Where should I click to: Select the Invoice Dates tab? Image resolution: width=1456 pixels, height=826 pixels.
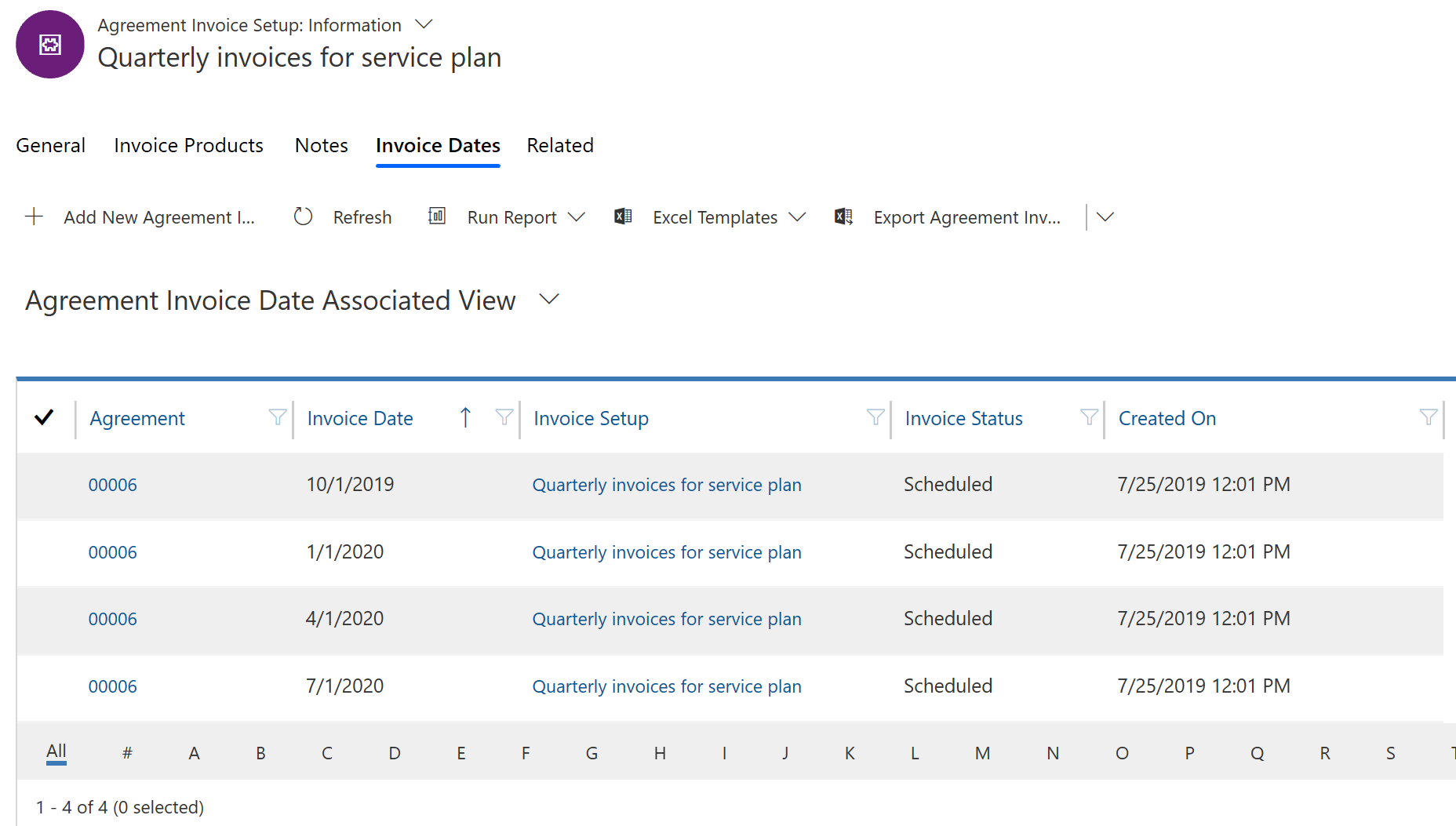click(438, 145)
